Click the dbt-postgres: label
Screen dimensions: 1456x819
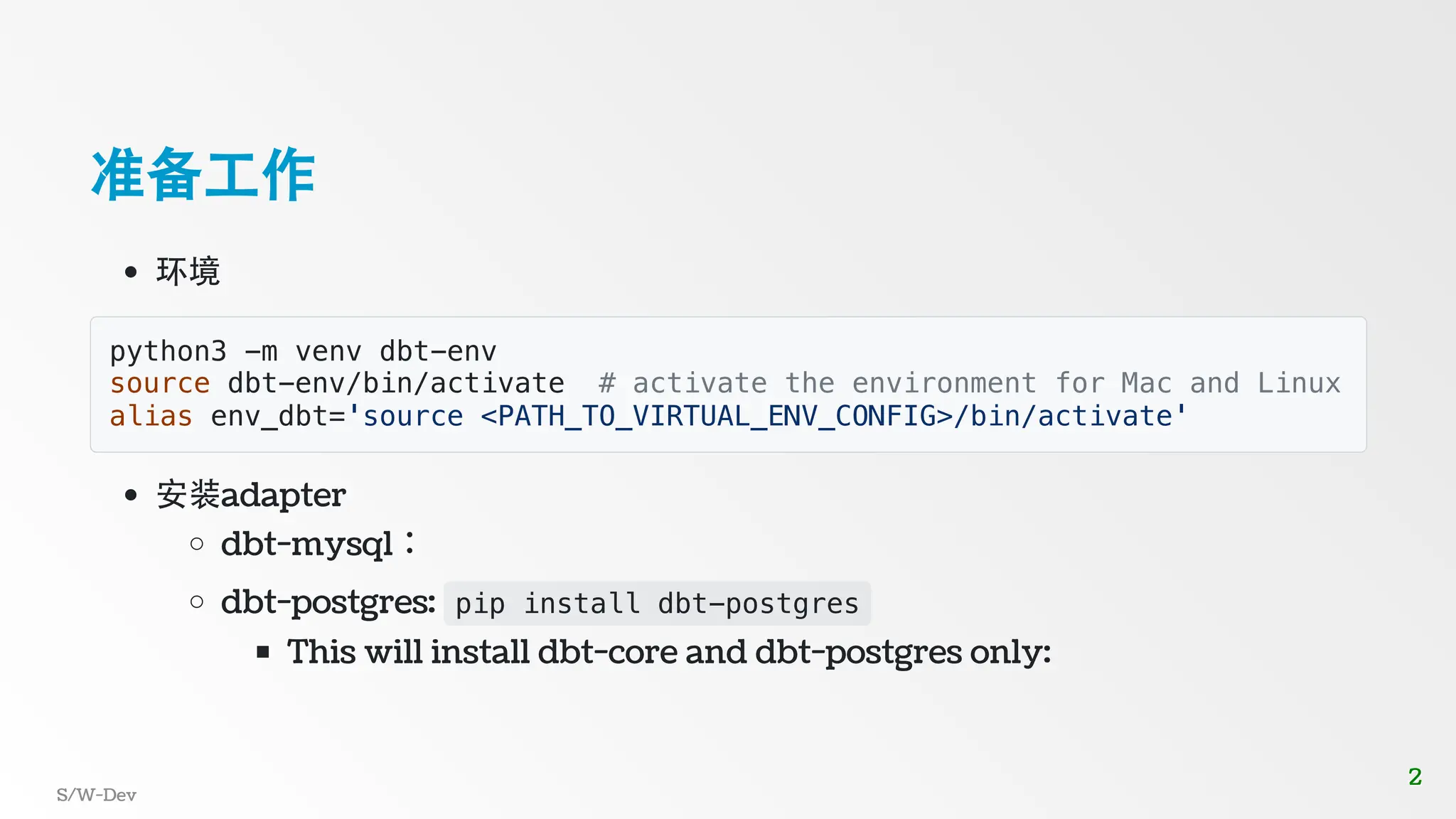pyautogui.click(x=328, y=602)
